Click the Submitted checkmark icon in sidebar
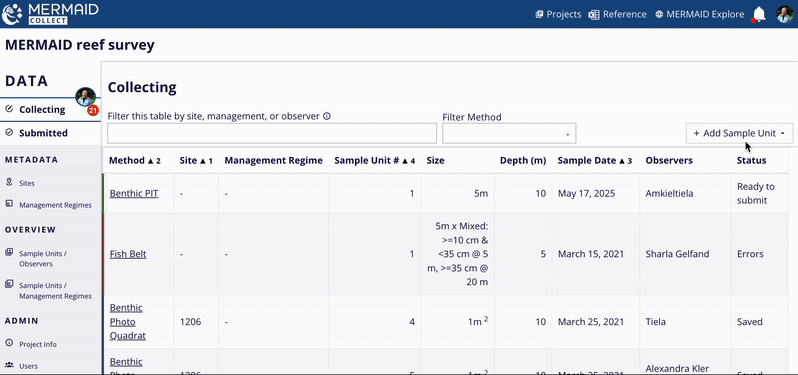Image resolution: width=798 pixels, height=375 pixels. pos(9,132)
